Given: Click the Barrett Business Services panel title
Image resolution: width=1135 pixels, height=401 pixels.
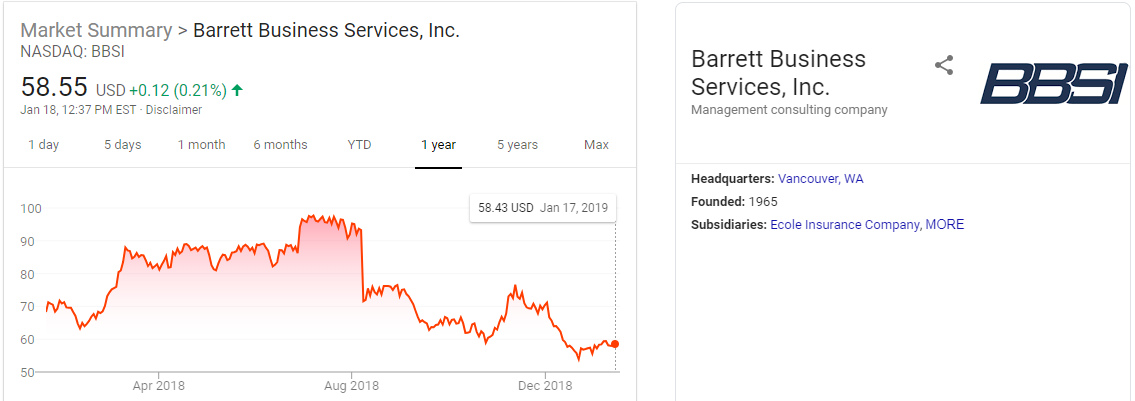Looking at the screenshot, I should tap(778, 72).
